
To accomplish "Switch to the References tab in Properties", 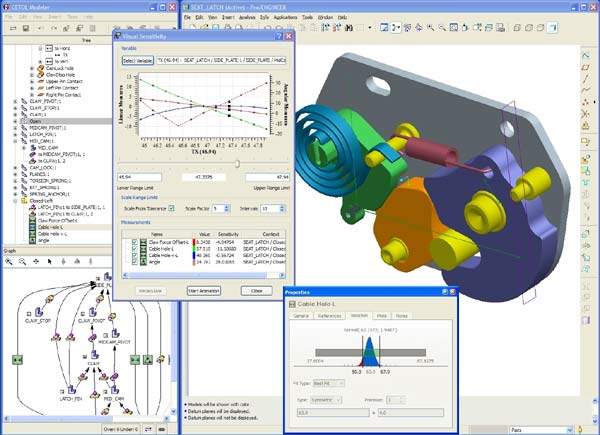I will click(328, 315).
